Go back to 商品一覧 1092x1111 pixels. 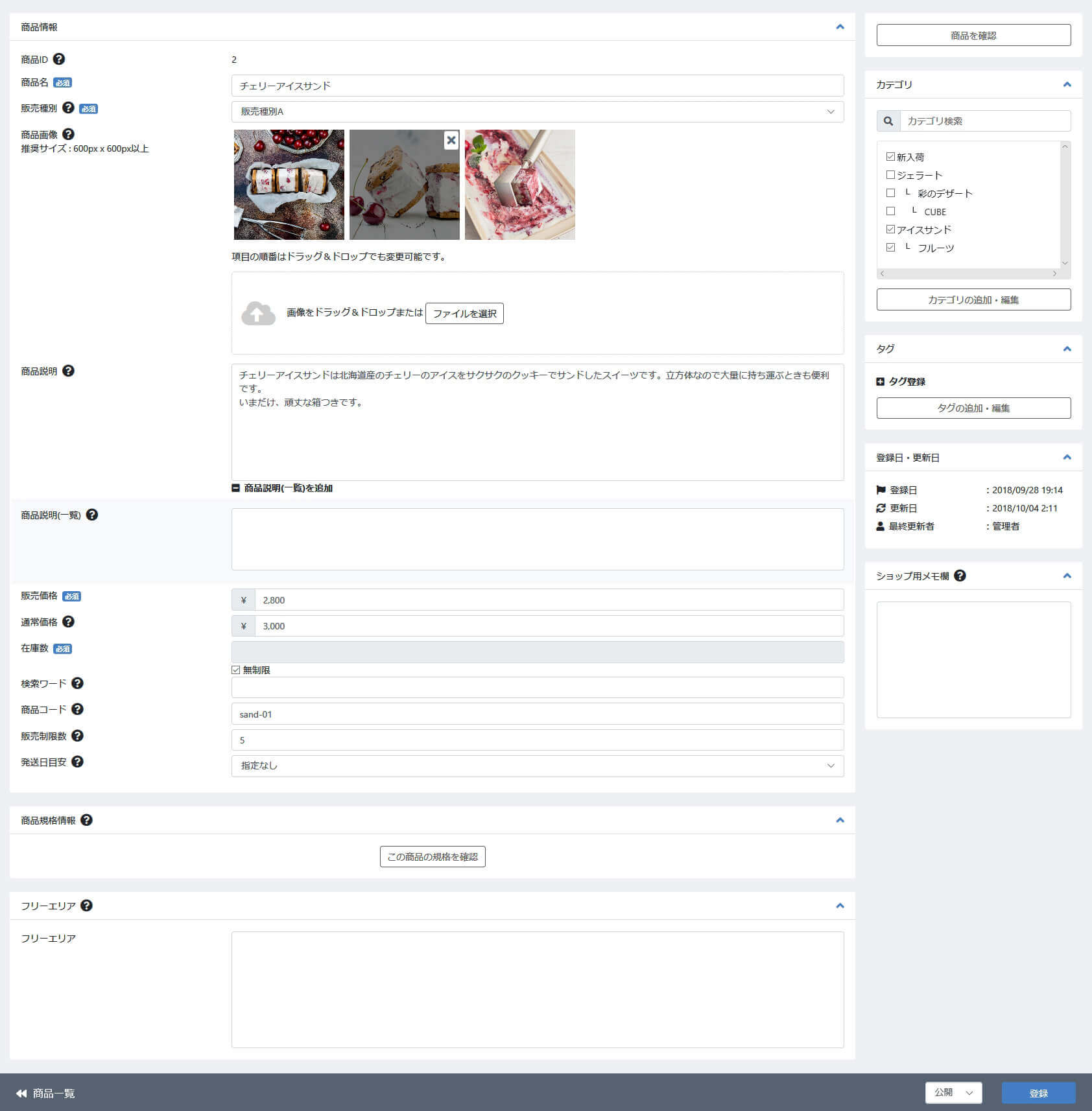coord(45,1093)
